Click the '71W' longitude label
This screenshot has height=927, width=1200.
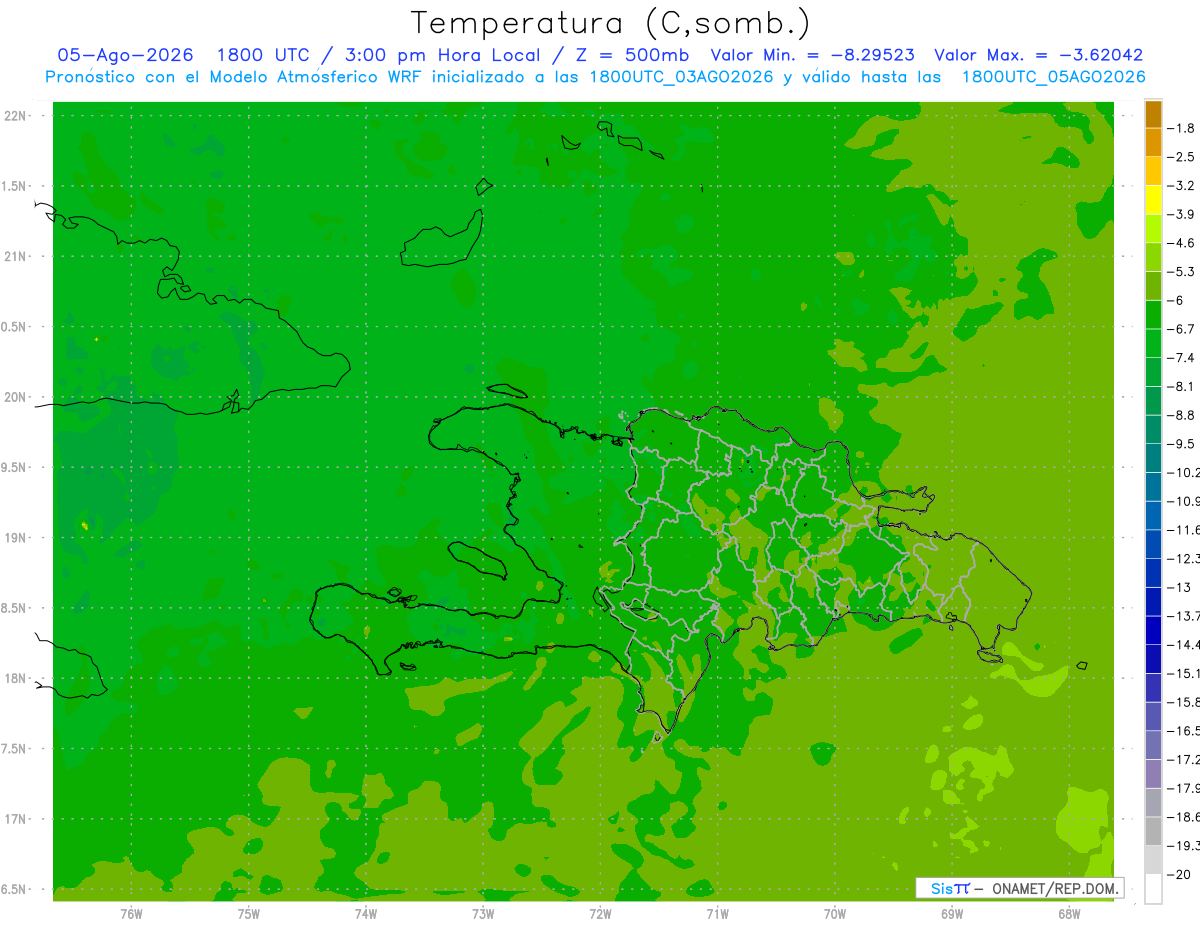[717, 913]
